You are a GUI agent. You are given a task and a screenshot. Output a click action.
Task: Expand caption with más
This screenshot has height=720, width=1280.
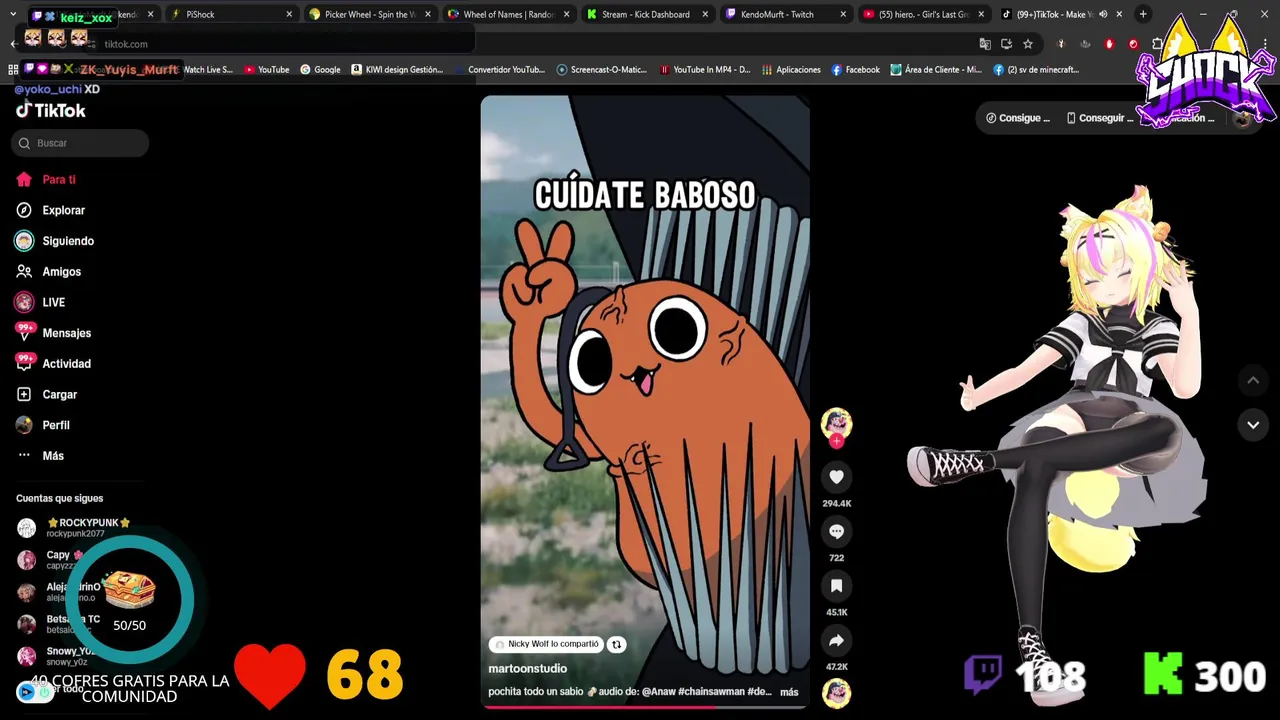[x=789, y=692]
